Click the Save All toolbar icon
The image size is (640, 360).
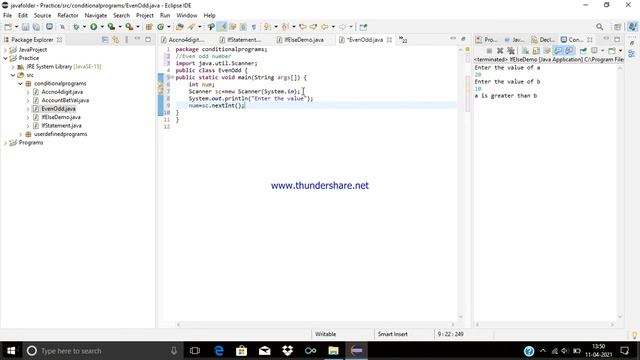(36, 27)
